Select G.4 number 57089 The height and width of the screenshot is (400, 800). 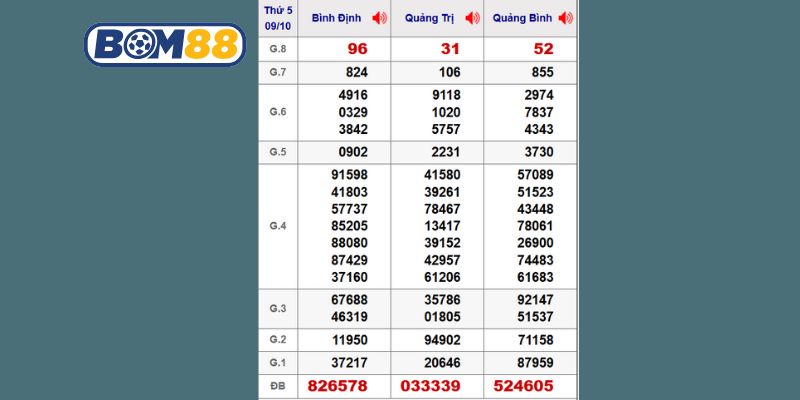(x=535, y=175)
